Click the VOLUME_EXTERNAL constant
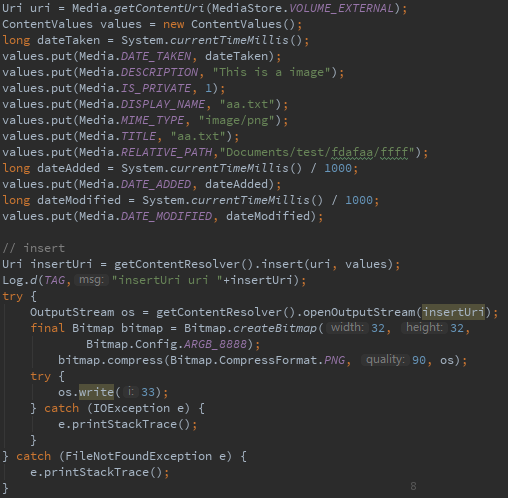The width and height of the screenshot is (508, 498). 341,8
